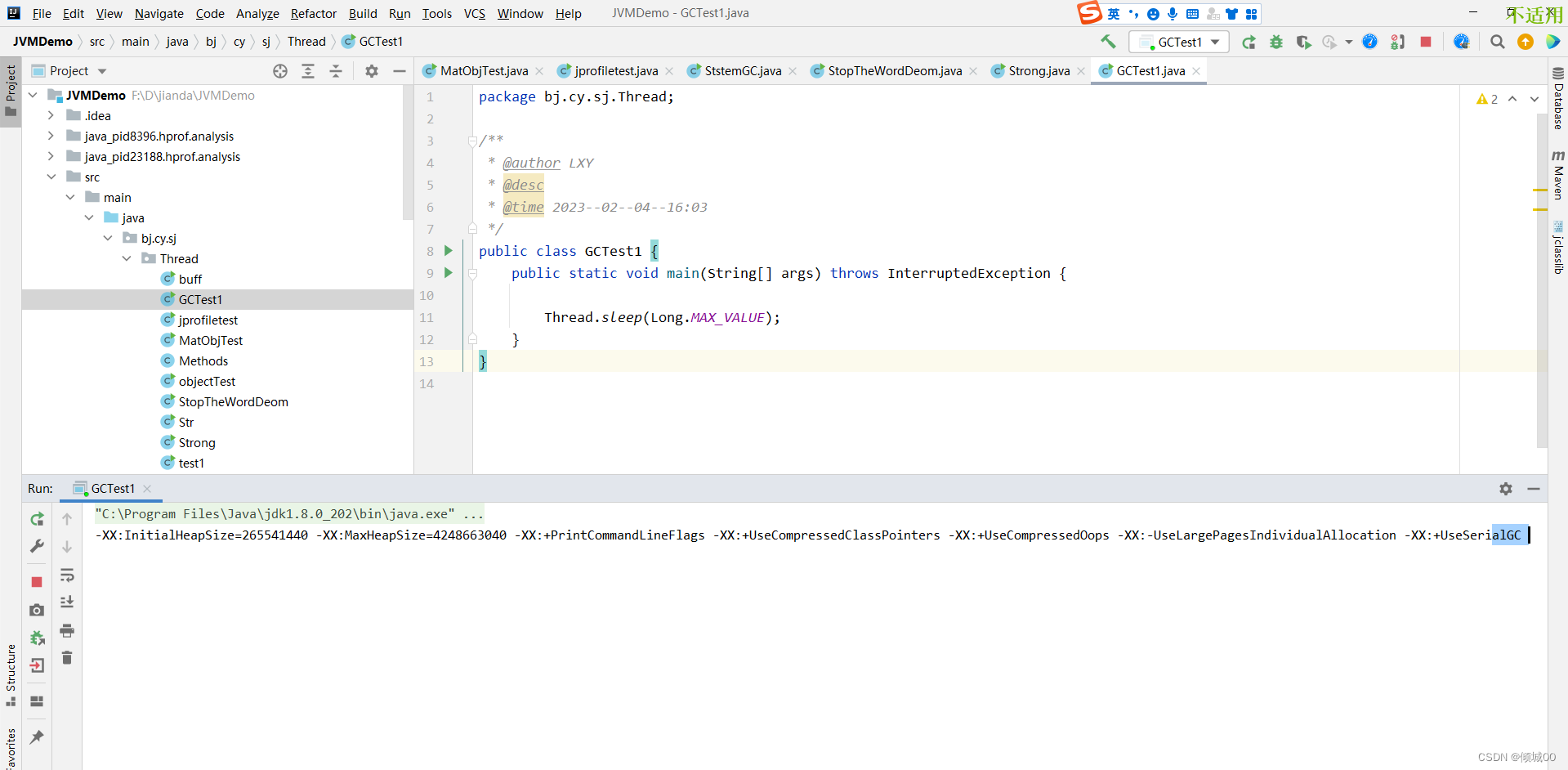Open Database side tool window
Viewport: 1568px width, 770px height.
click(x=1558, y=98)
